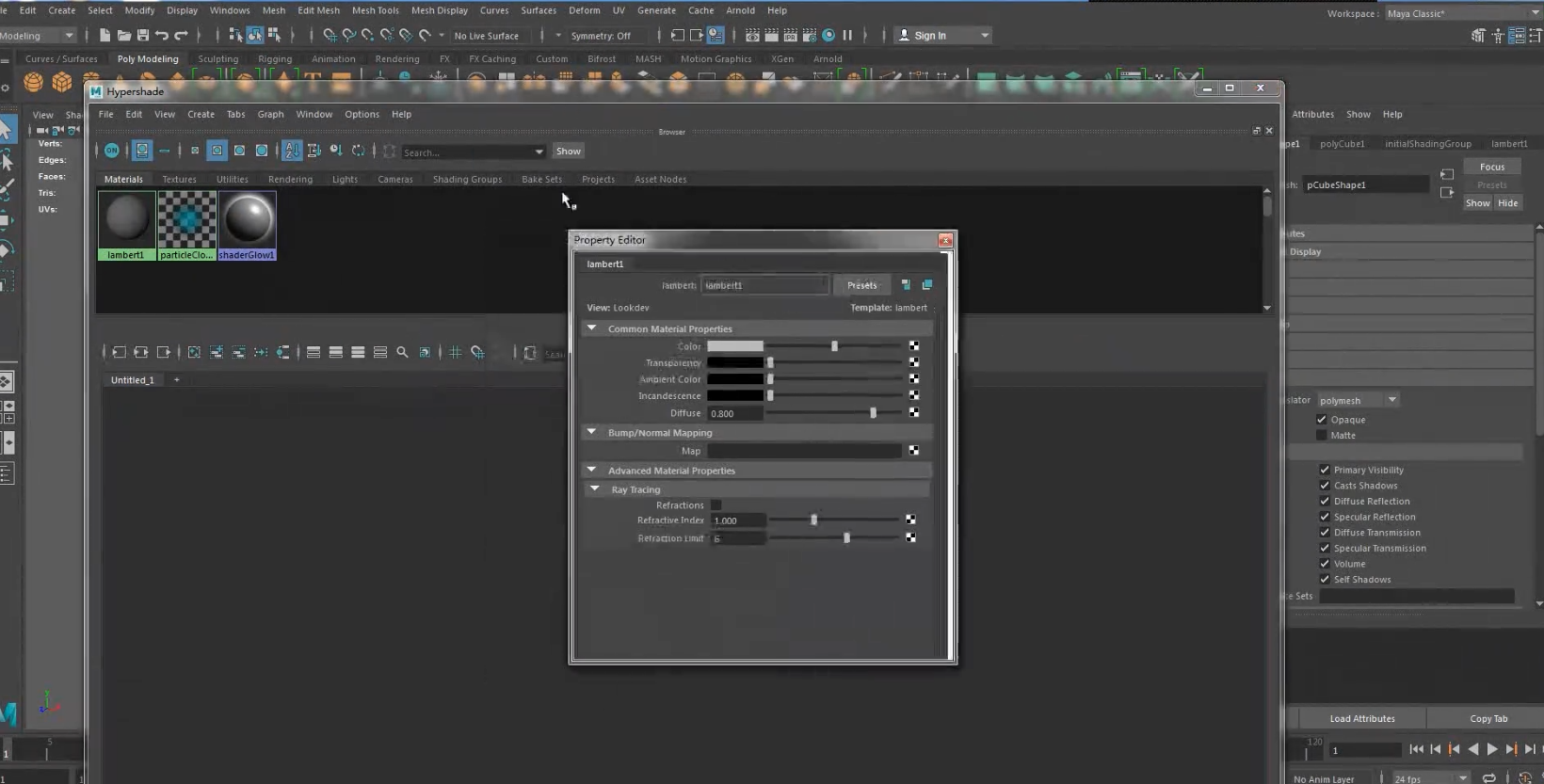Click sort by name A-Z icon
Screen dimensions: 1544x784
tap(292, 151)
